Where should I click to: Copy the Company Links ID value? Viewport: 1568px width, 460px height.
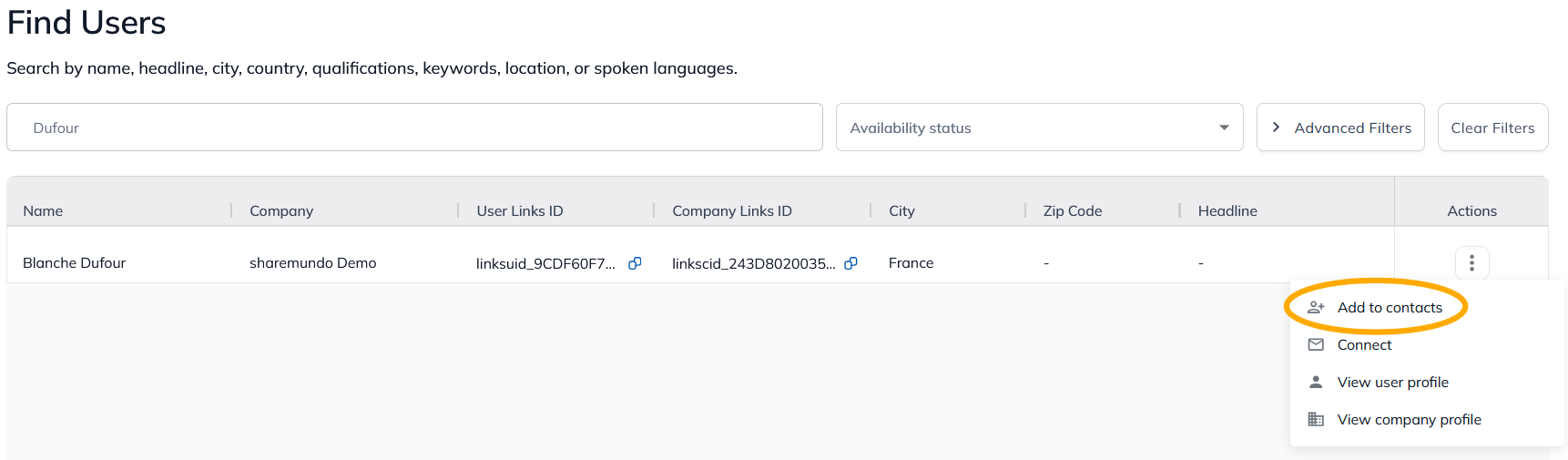point(850,263)
